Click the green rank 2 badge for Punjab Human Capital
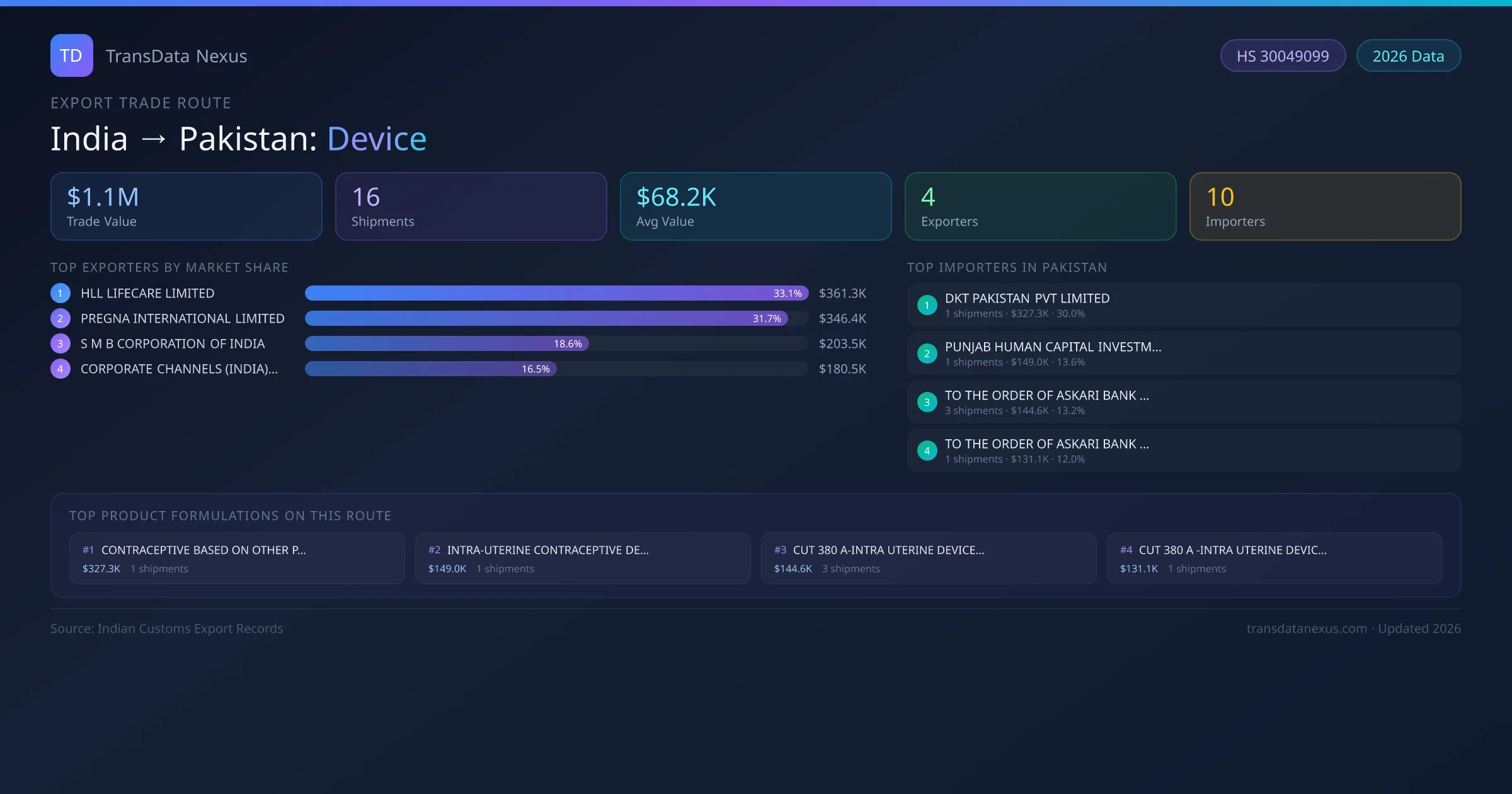Viewport: 1512px width, 794px height. 927,354
